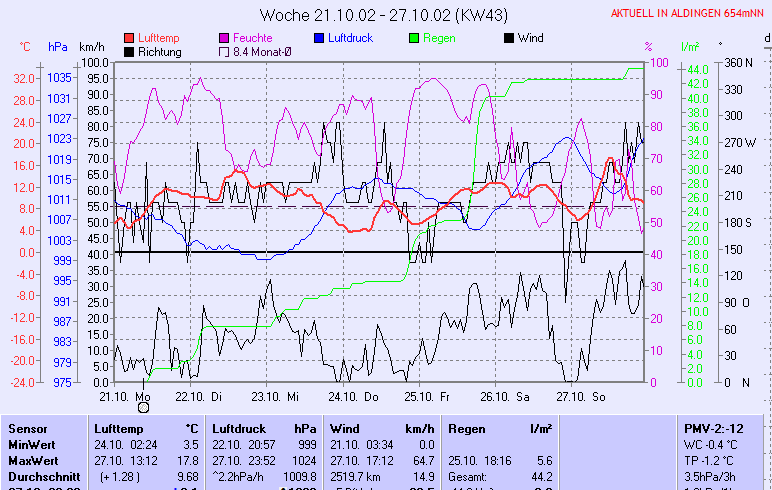Click the blue Luftdruck legend square
Image resolution: width=772 pixels, height=490 pixels.
click(x=320, y=38)
